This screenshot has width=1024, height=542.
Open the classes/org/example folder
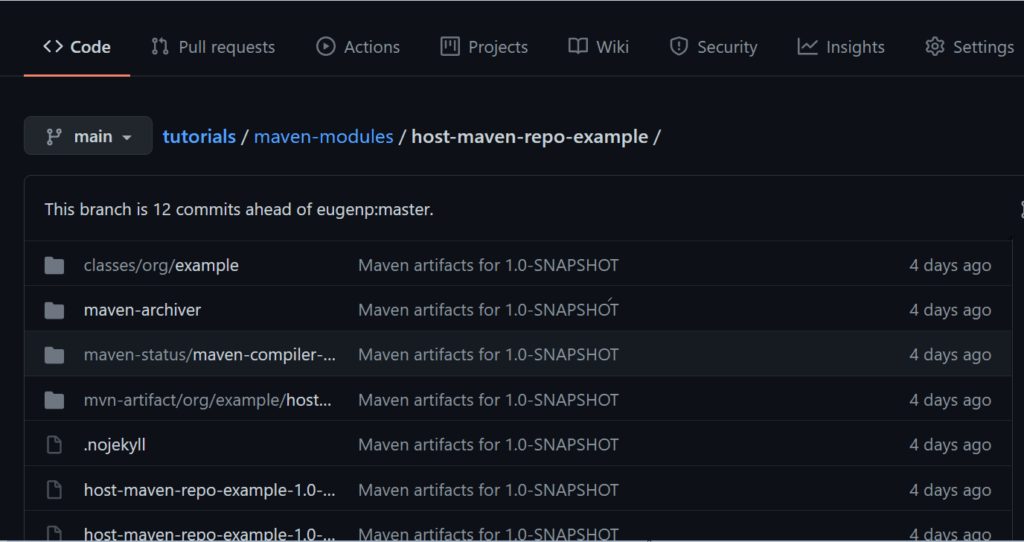pyautogui.click(x=161, y=265)
